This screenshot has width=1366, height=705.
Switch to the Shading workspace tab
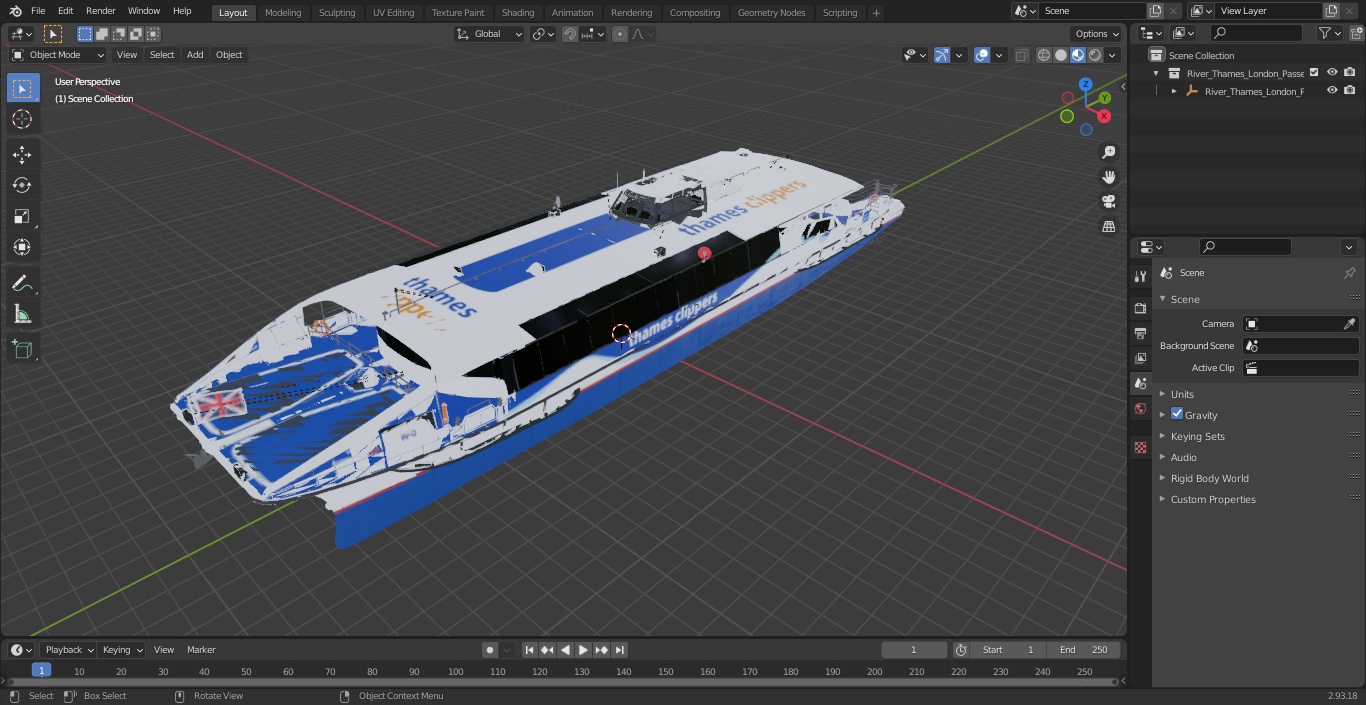click(x=518, y=12)
